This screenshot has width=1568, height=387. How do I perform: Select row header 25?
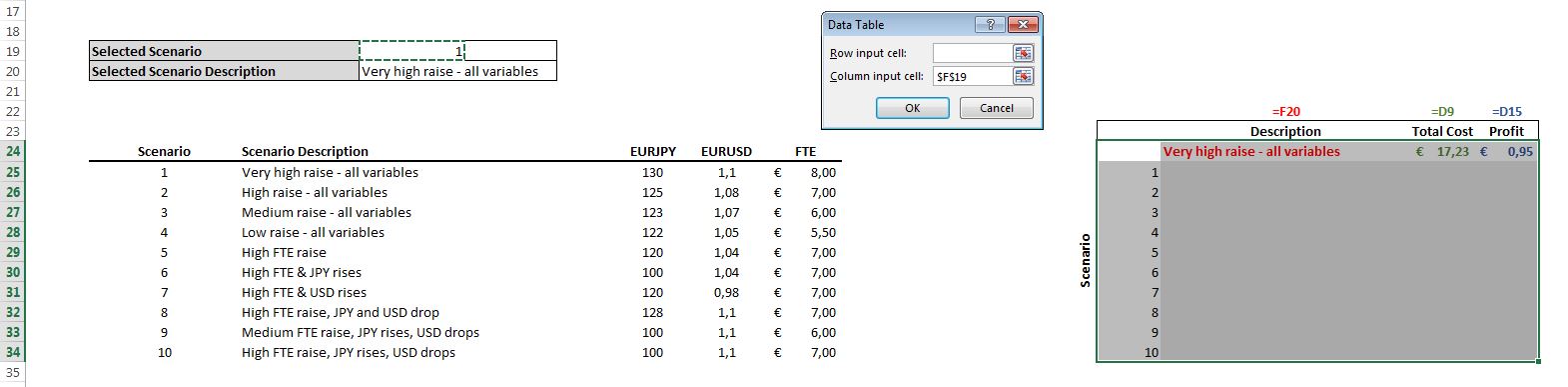12,172
